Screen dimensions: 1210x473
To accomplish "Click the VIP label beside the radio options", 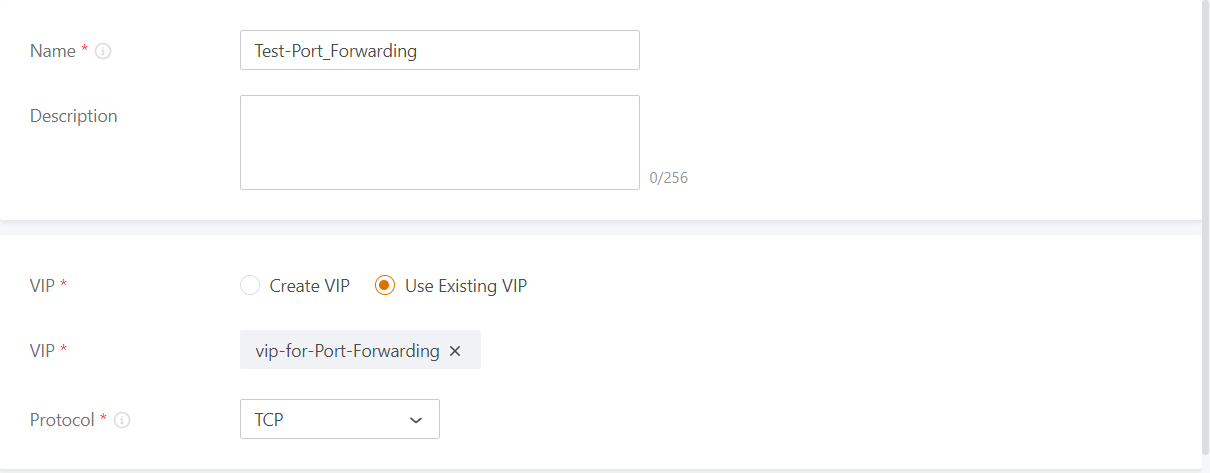I will click(43, 286).
